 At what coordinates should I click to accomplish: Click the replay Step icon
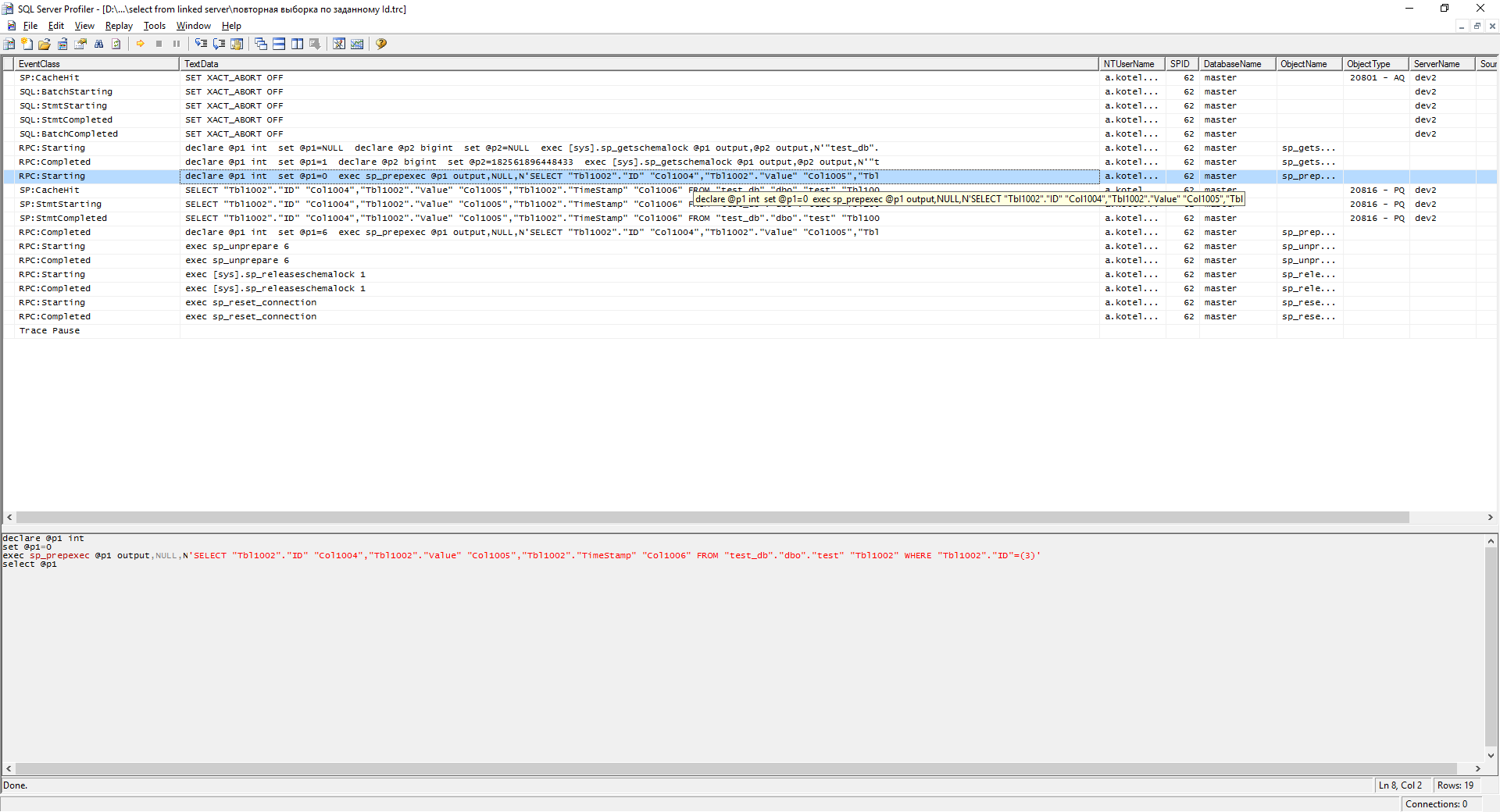201,44
